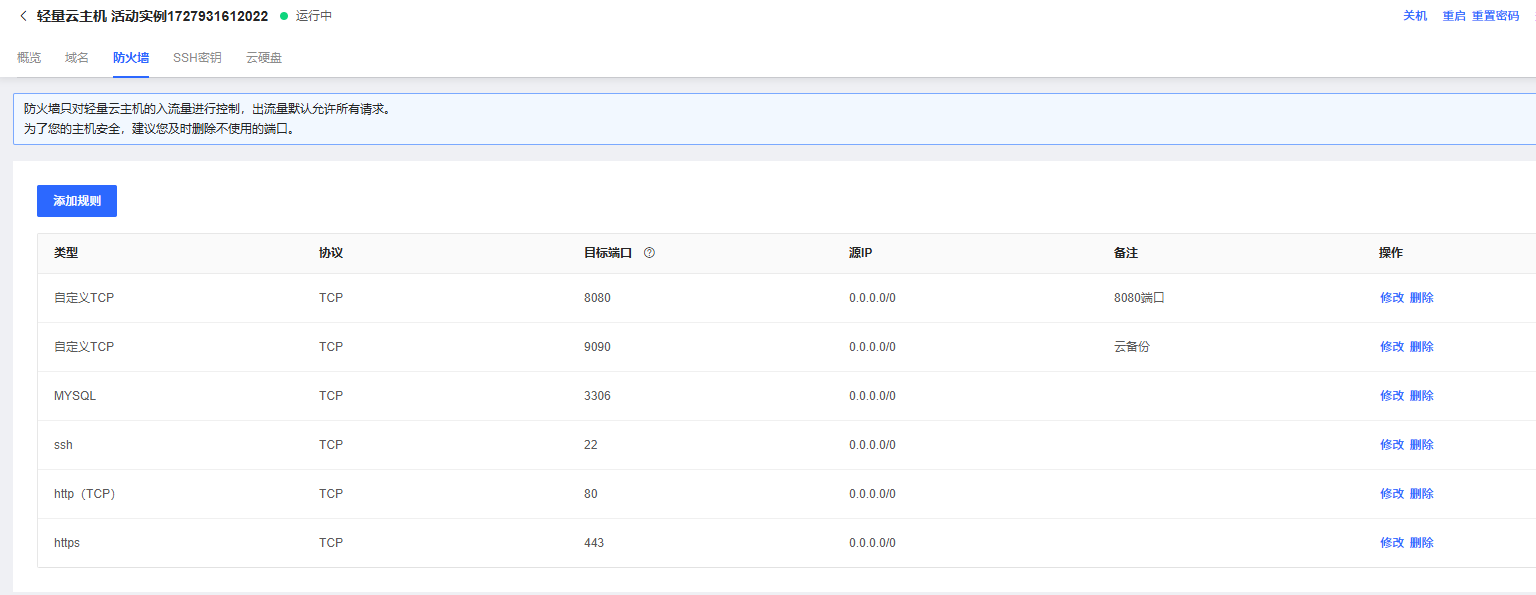Go to the 云硬盘 tab
Viewport: 1536px width, 595px height.
pos(264,58)
